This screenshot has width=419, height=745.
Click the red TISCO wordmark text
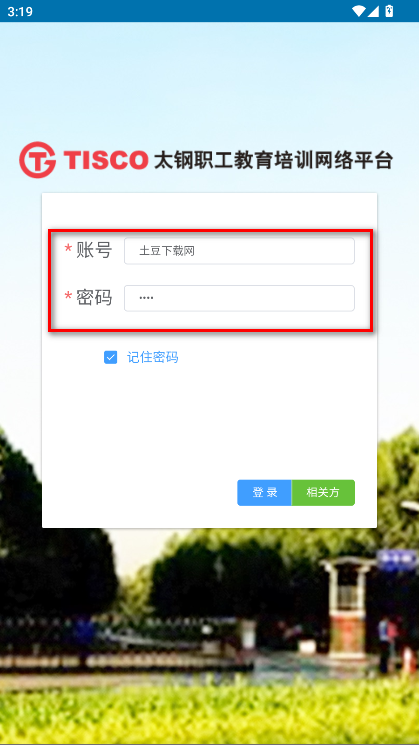coord(105,160)
